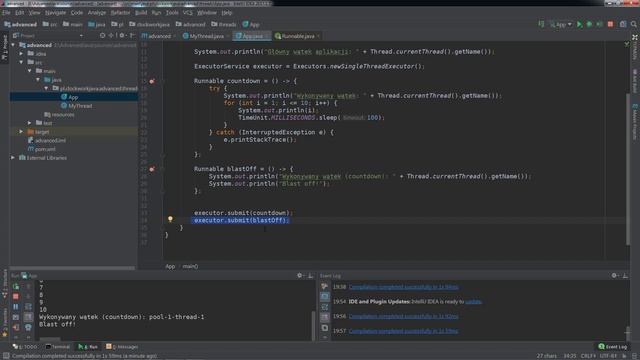Click the Exit icon in Run panel
The height and width of the screenshot is (360, 640).
[x=16, y=327]
